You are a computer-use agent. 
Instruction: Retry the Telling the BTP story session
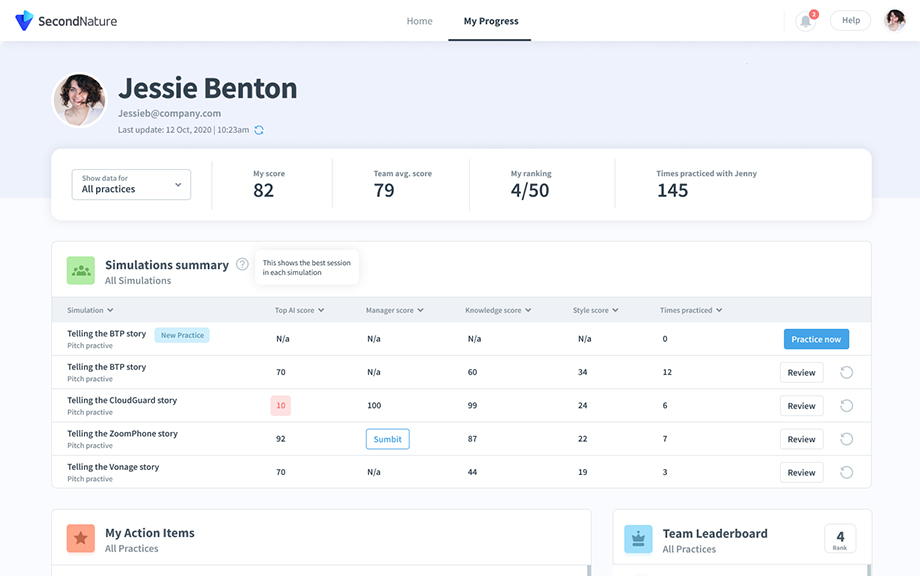point(845,372)
